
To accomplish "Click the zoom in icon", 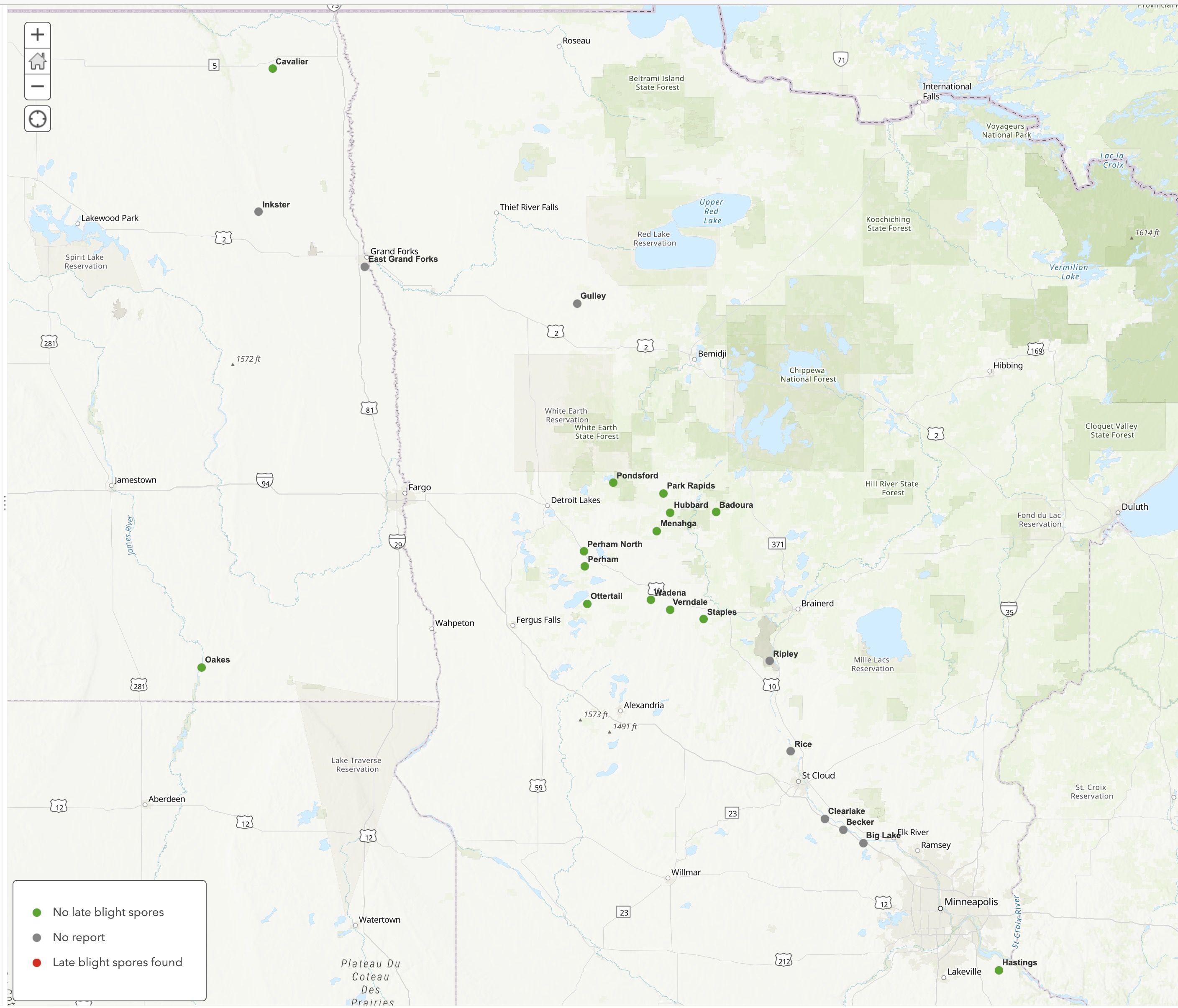I will (36, 34).
